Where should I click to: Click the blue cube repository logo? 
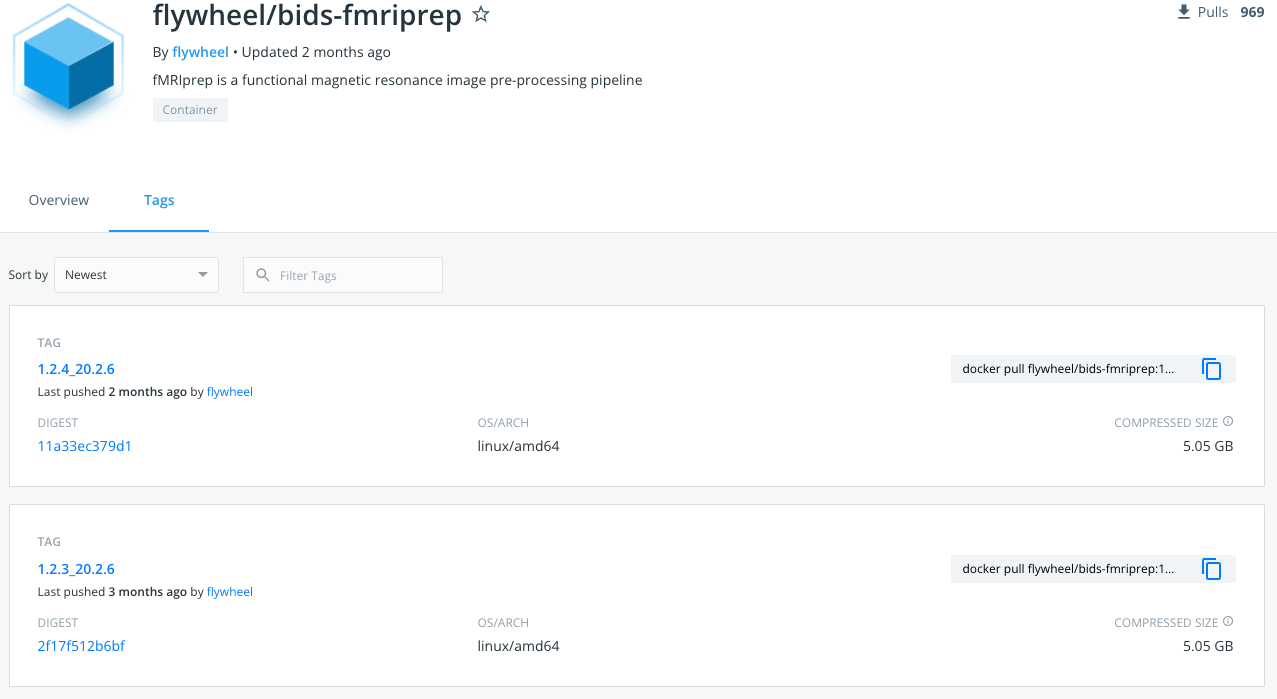(x=68, y=63)
